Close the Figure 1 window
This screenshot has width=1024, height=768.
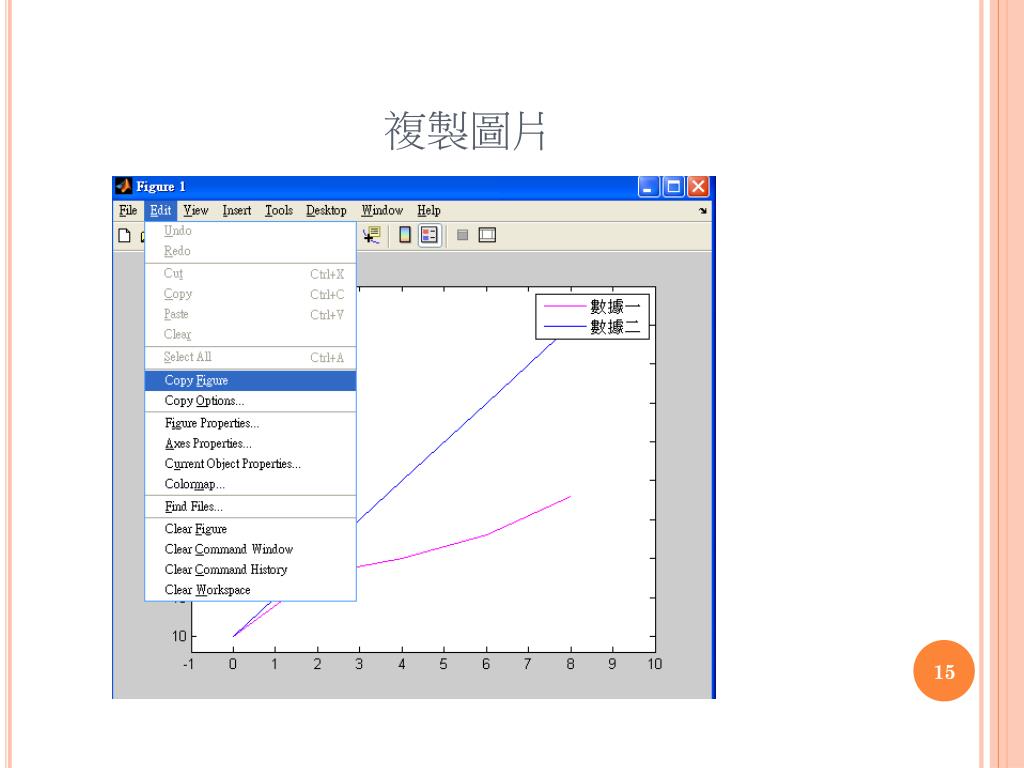pos(698,187)
